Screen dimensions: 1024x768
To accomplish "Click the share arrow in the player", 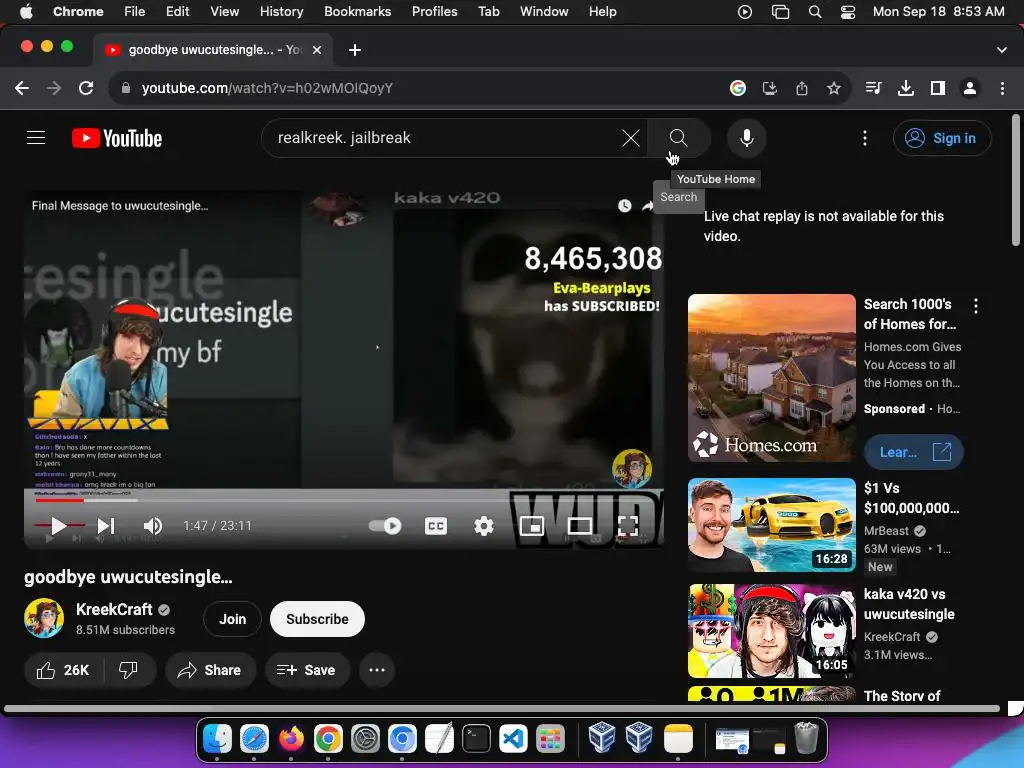I will click(647, 206).
